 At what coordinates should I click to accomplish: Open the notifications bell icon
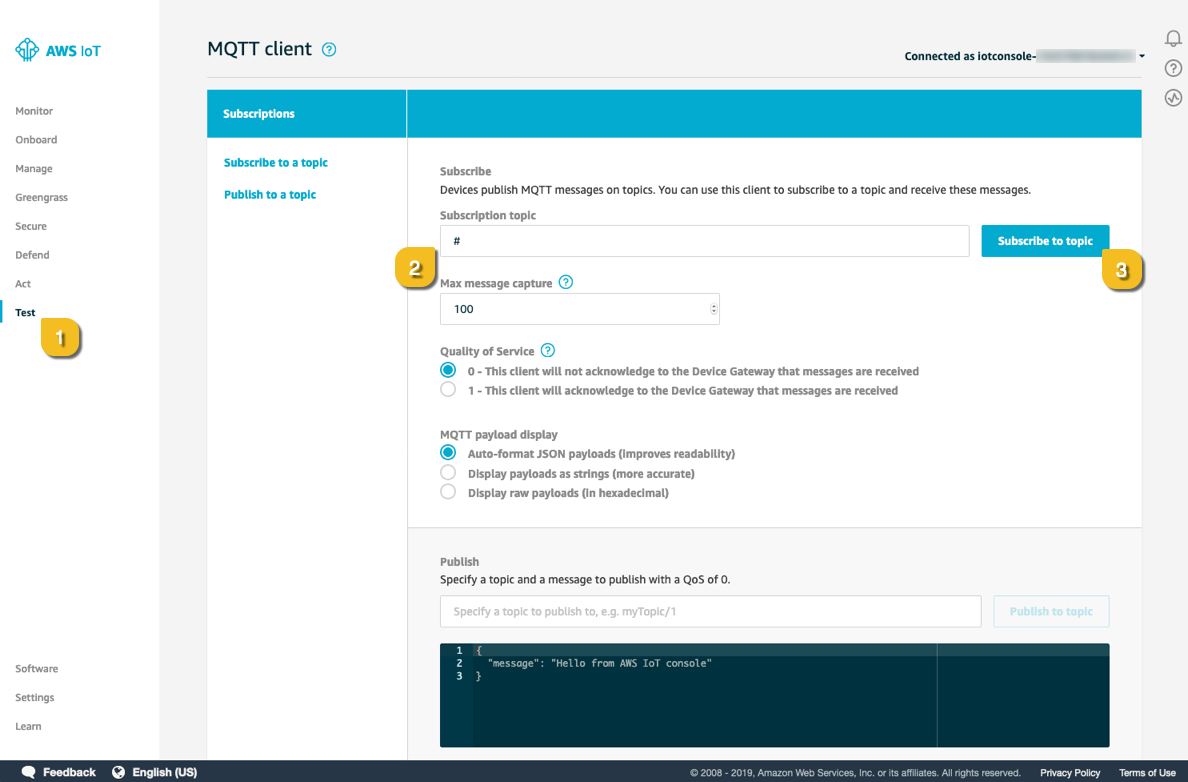pos(1173,39)
